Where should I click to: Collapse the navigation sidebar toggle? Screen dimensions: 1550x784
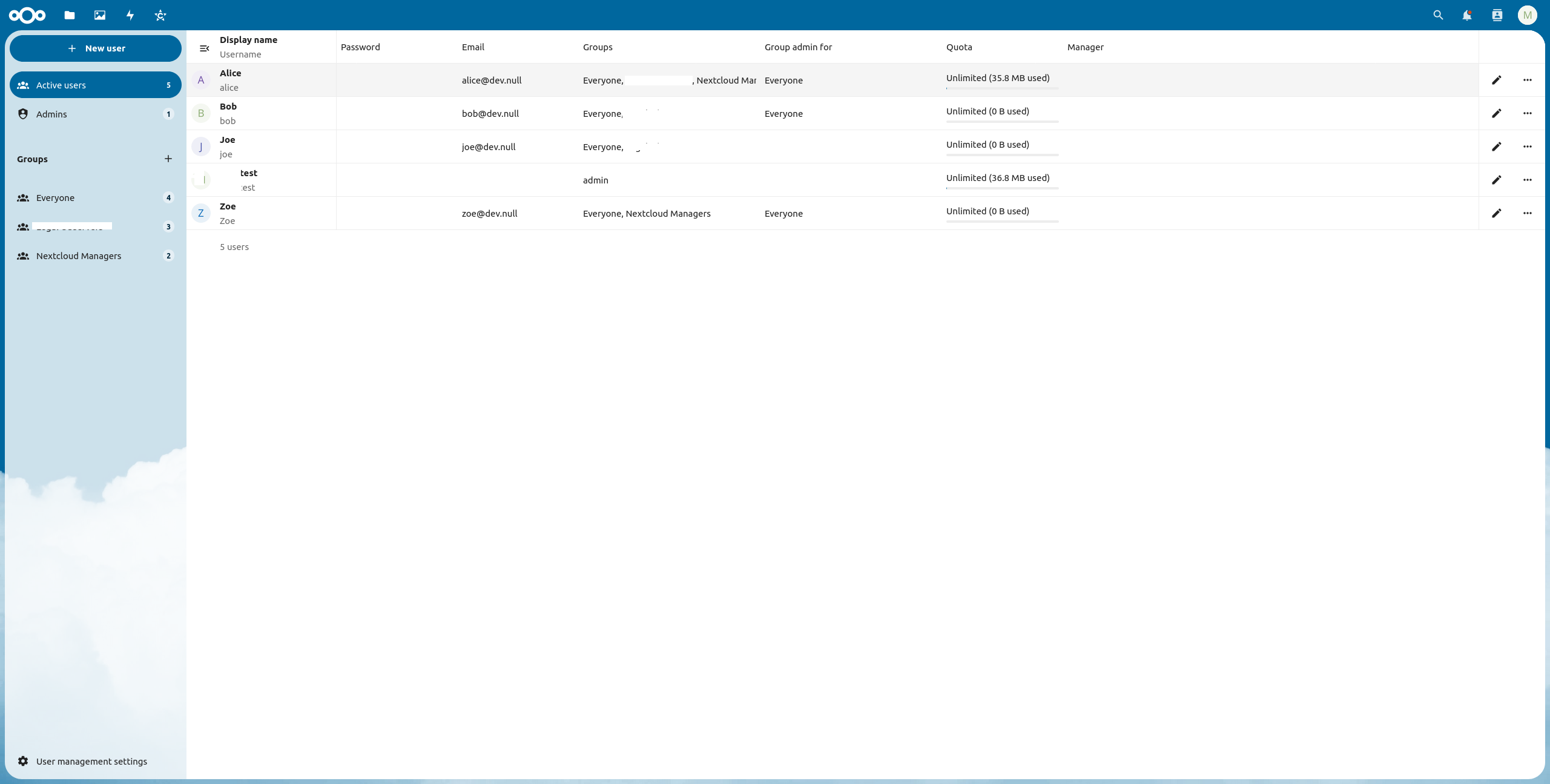coord(205,48)
